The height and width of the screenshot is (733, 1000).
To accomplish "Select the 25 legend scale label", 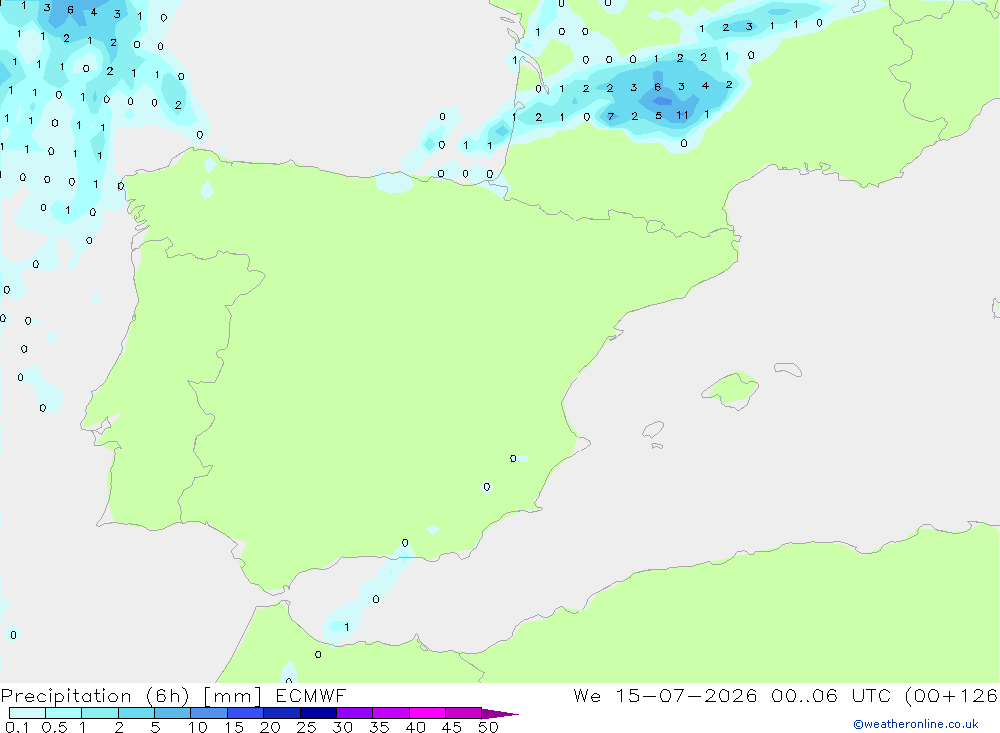I will pos(307,727).
